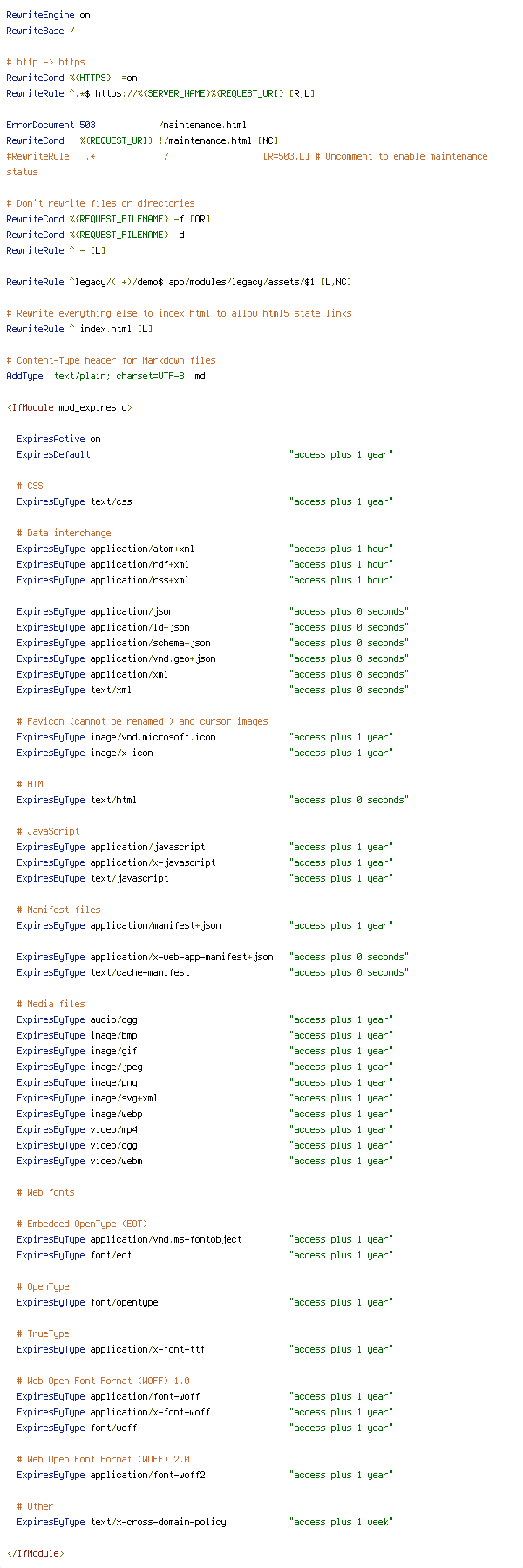
Task: Click the commented '#RewriteRule' maintenance line
Action: pyautogui.click(x=247, y=164)
